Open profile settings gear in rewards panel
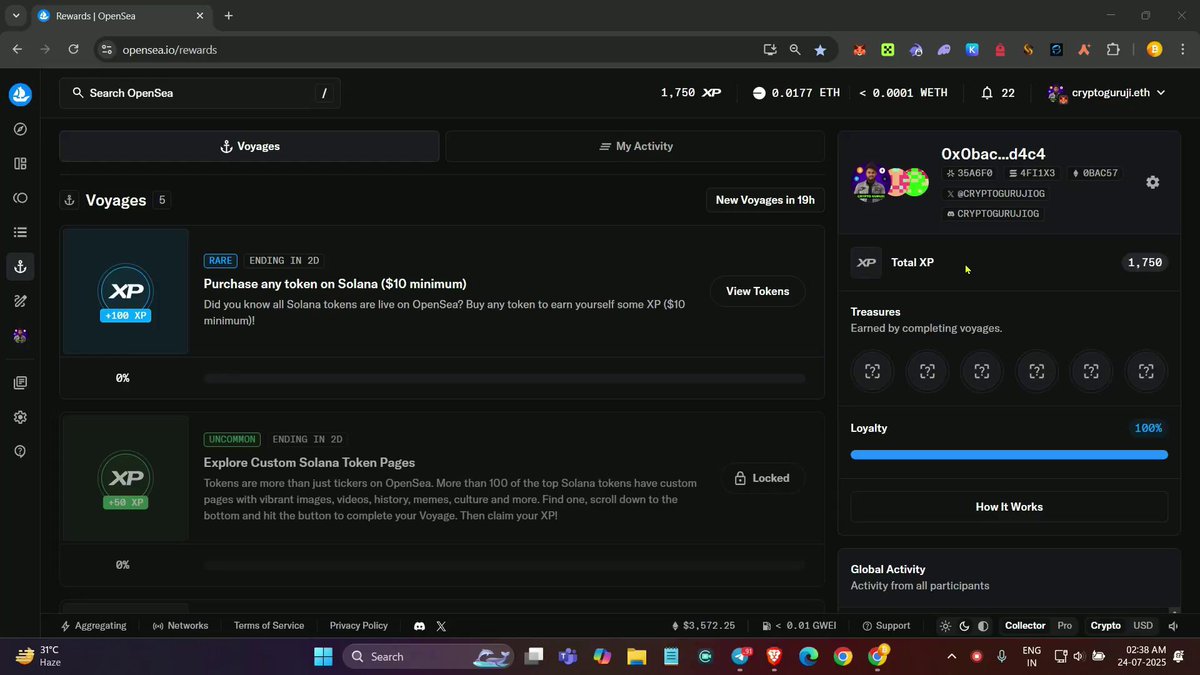 [1152, 182]
